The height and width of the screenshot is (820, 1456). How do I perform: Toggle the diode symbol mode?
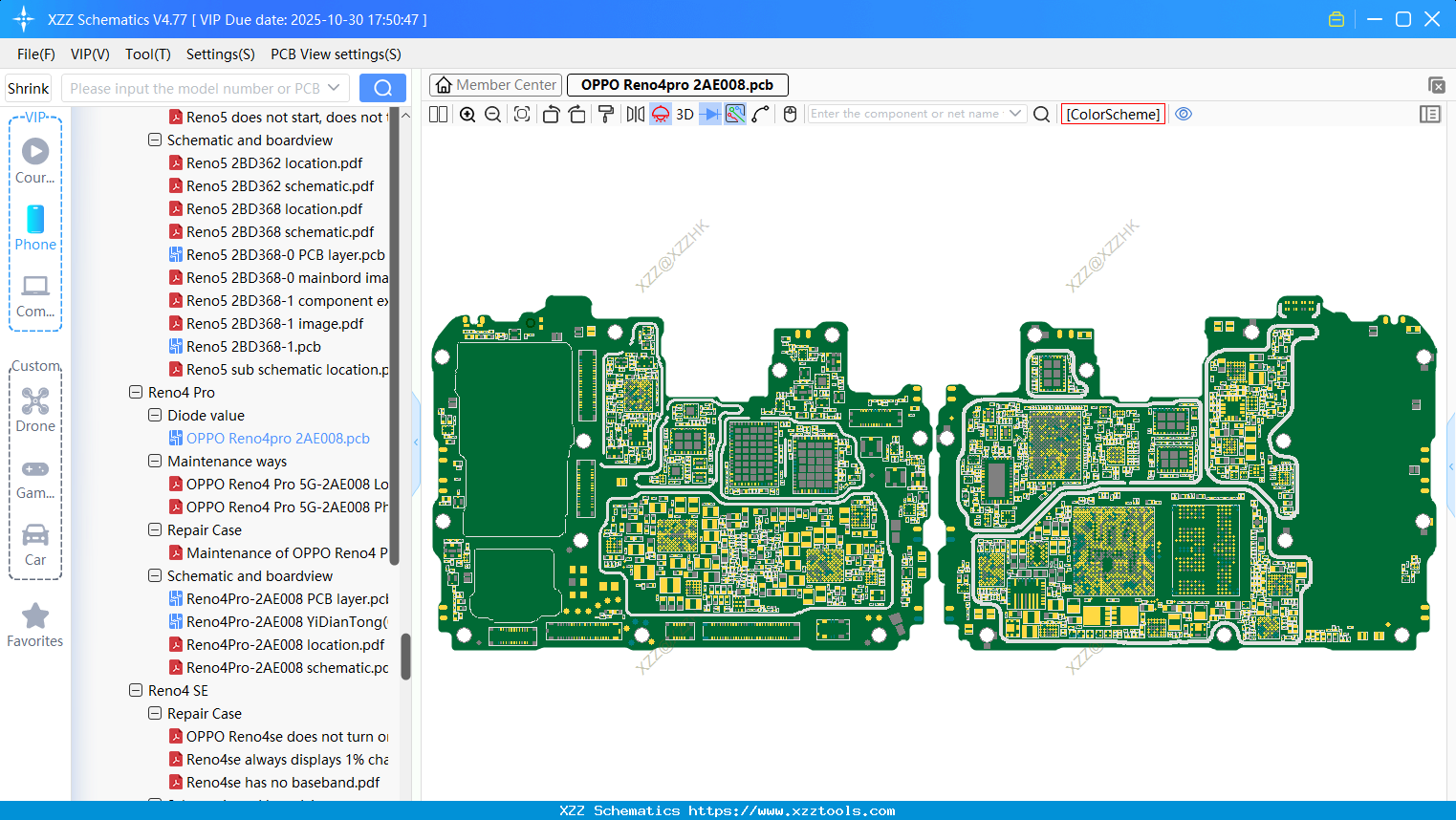710,115
